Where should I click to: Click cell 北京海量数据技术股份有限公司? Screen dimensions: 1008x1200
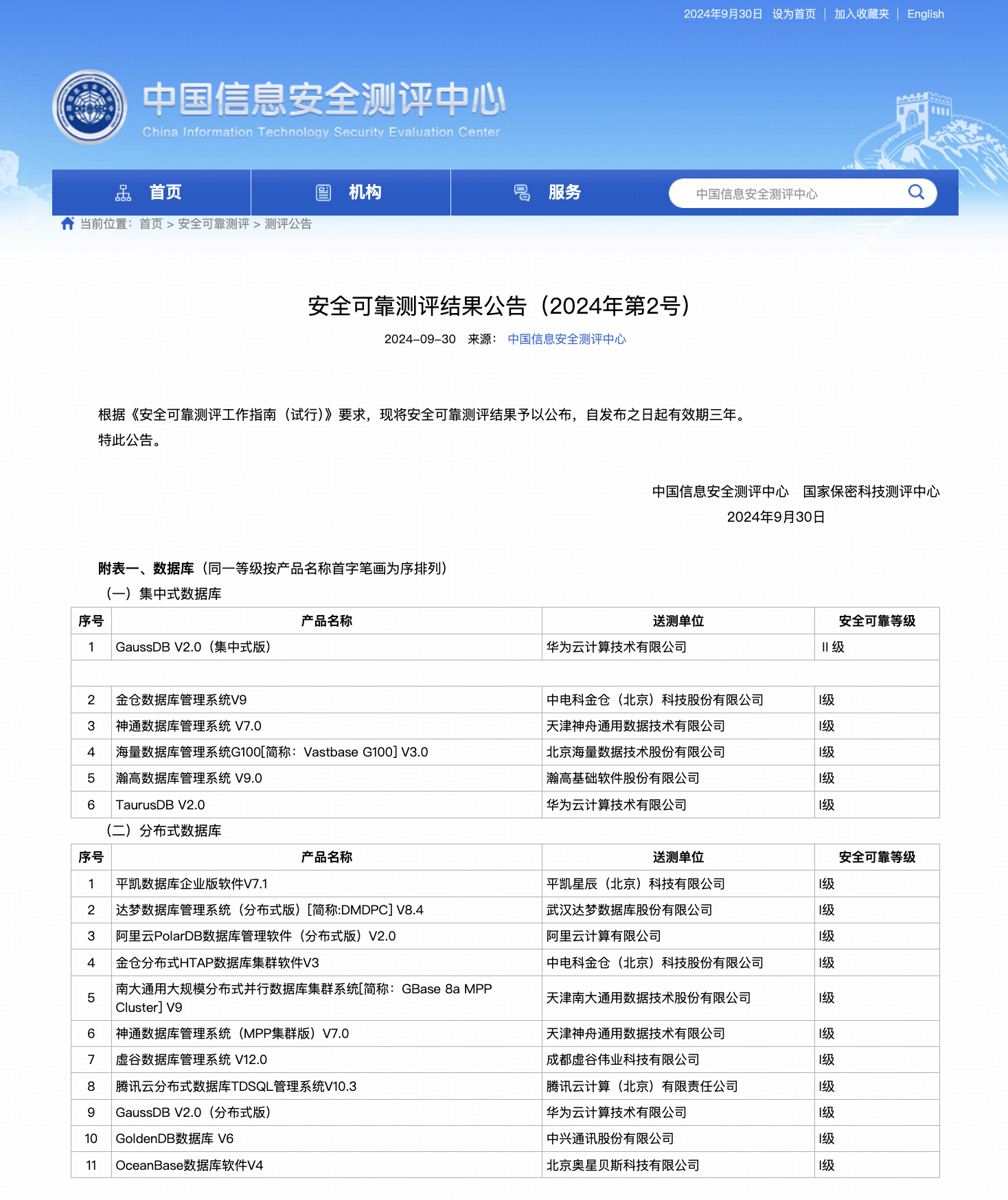click(678, 752)
